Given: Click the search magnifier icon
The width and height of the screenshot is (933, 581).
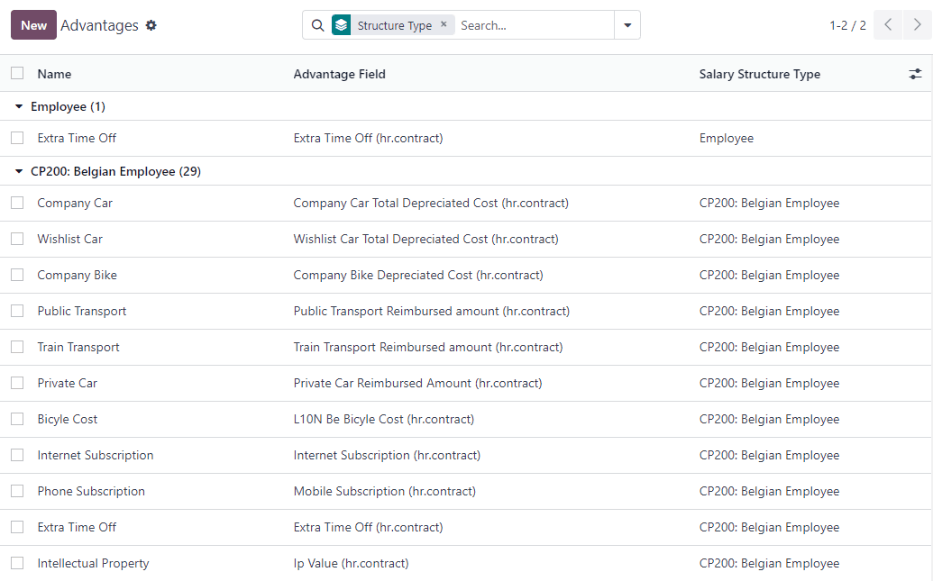Looking at the screenshot, I should point(318,26).
